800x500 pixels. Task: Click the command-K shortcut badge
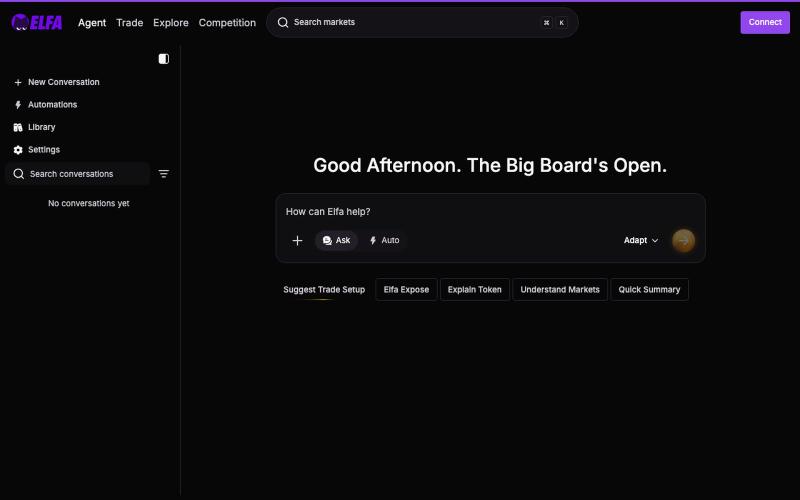pyautogui.click(x=554, y=22)
